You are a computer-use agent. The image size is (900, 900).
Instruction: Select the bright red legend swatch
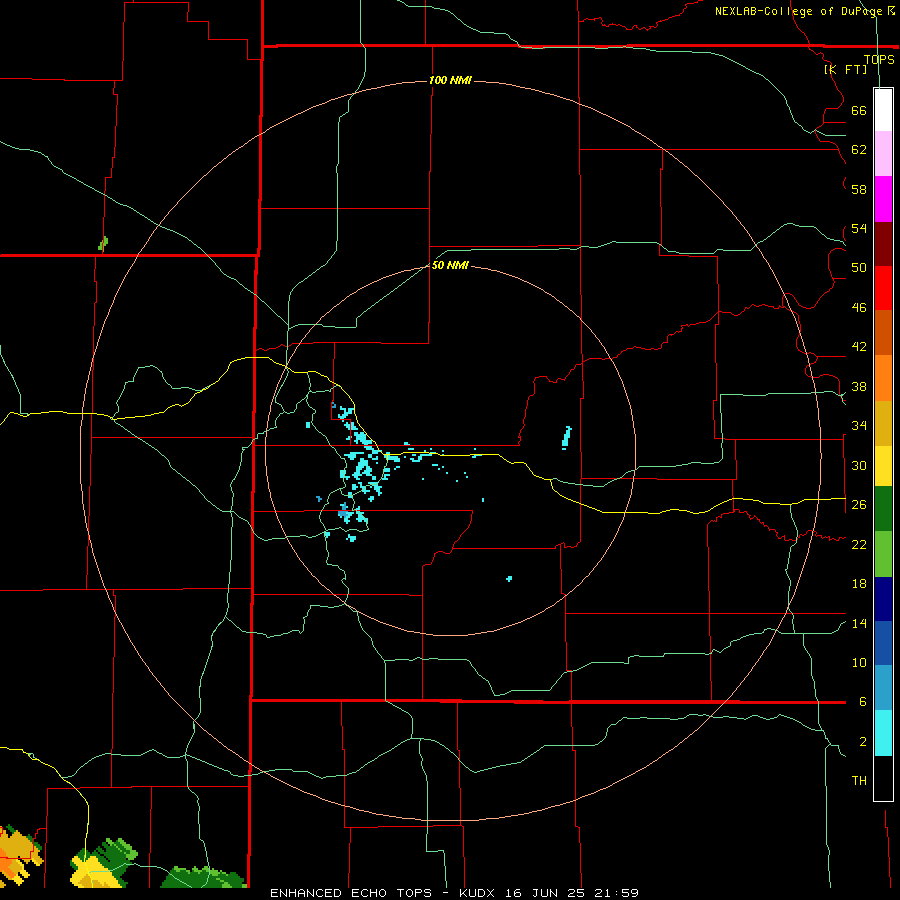tap(883, 288)
